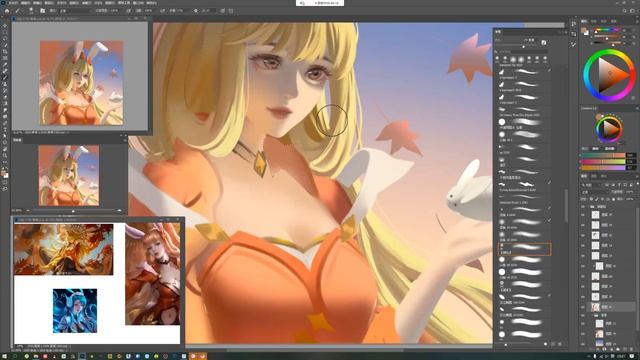Viewport: 640px width, 360px height.
Task: Select the Crop tool
Action: pos(5,52)
